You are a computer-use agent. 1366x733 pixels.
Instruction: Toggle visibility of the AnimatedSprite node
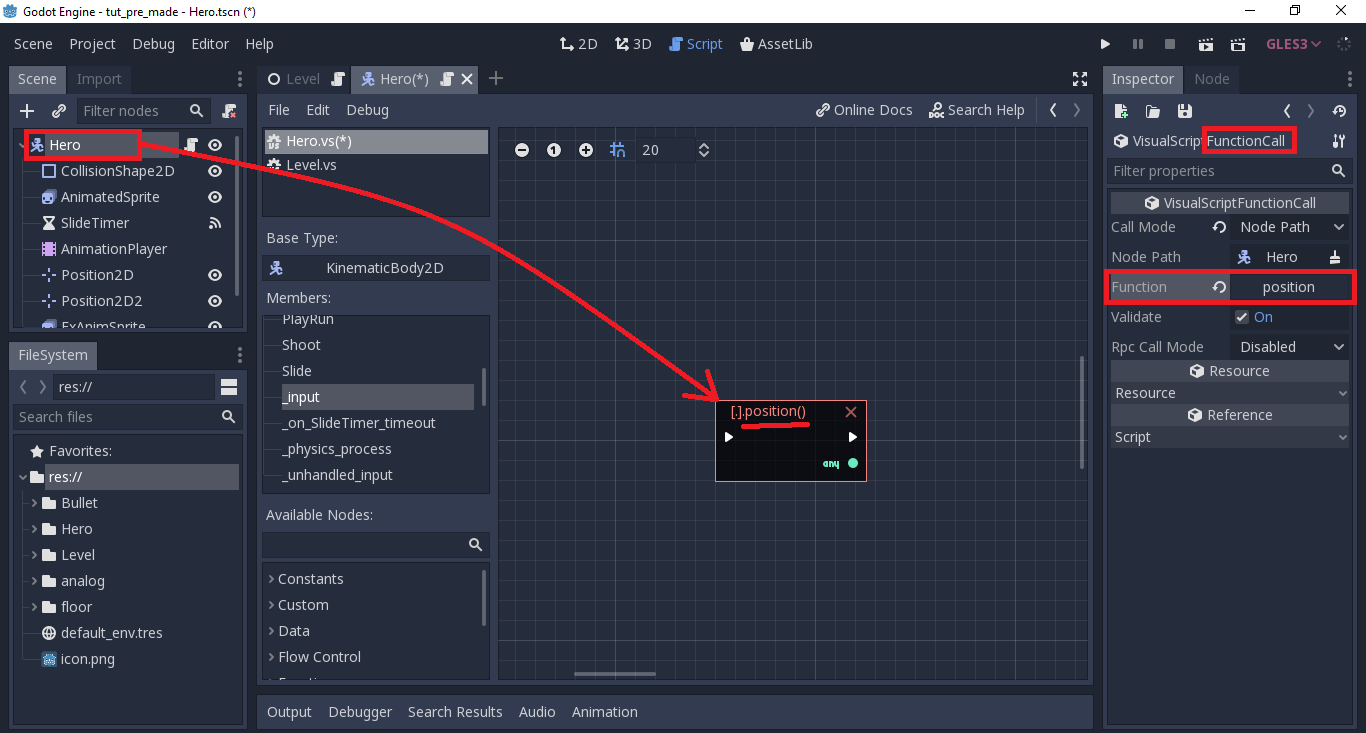214,197
